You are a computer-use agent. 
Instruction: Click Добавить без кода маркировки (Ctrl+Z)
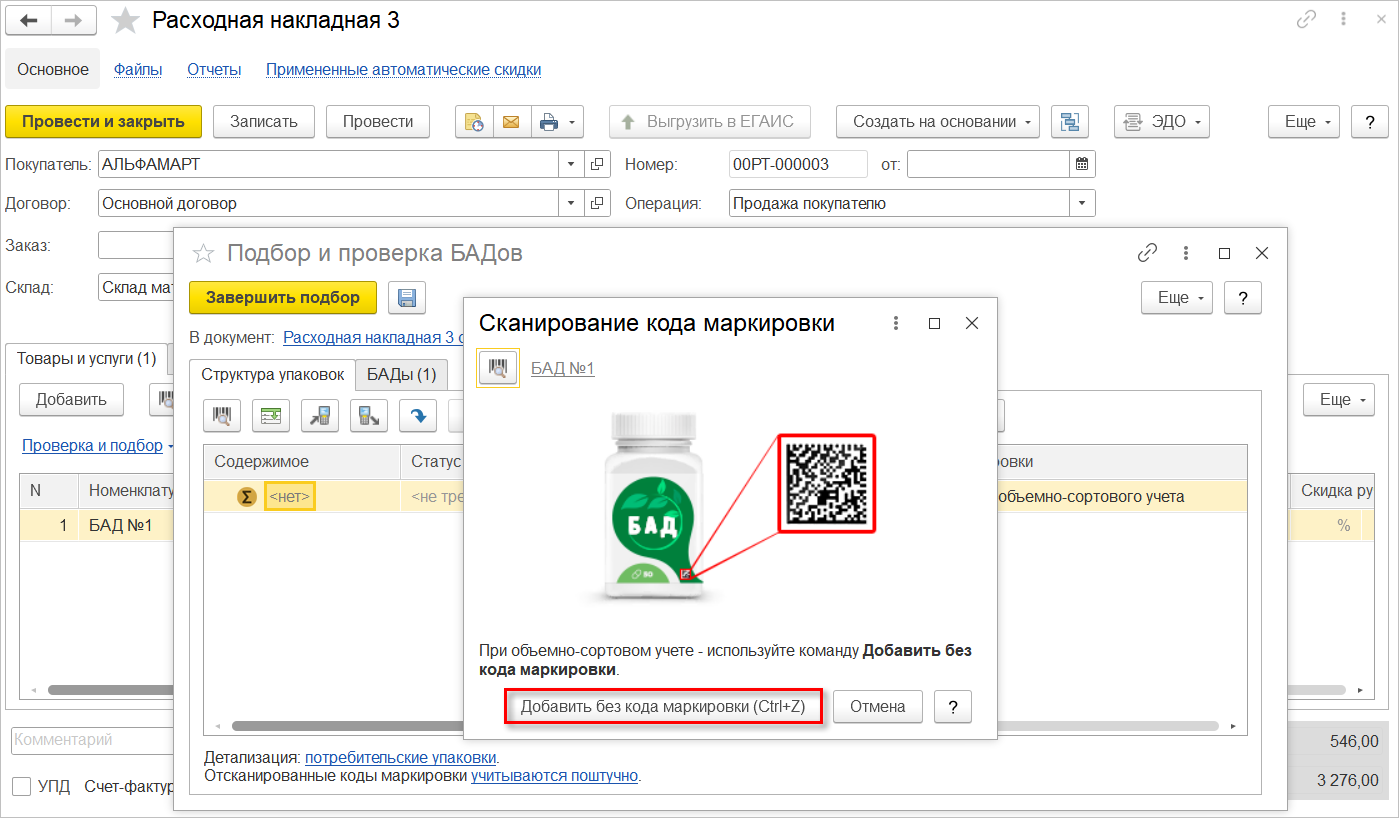(663, 707)
